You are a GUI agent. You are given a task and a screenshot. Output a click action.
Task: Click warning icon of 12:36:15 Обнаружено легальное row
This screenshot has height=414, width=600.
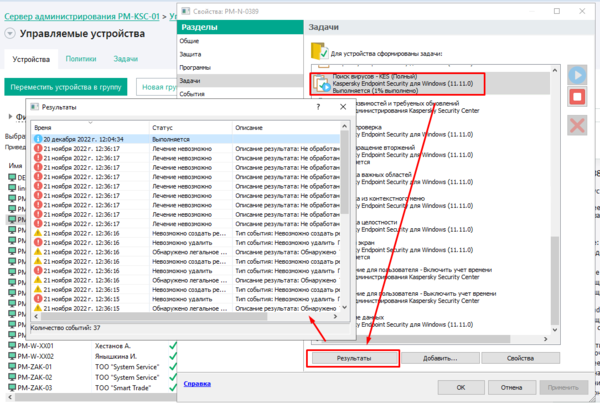38,308
